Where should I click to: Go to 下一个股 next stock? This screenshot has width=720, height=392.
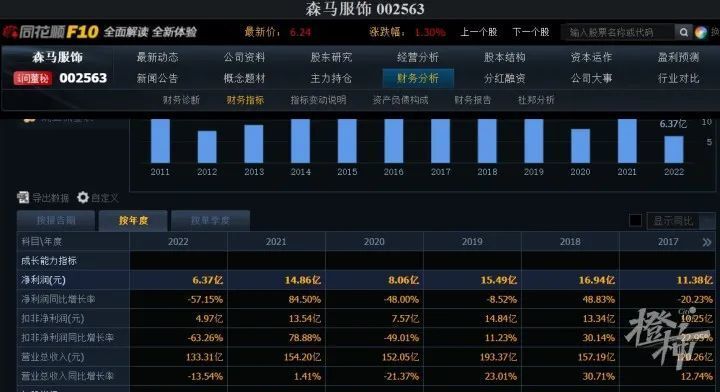pos(531,32)
